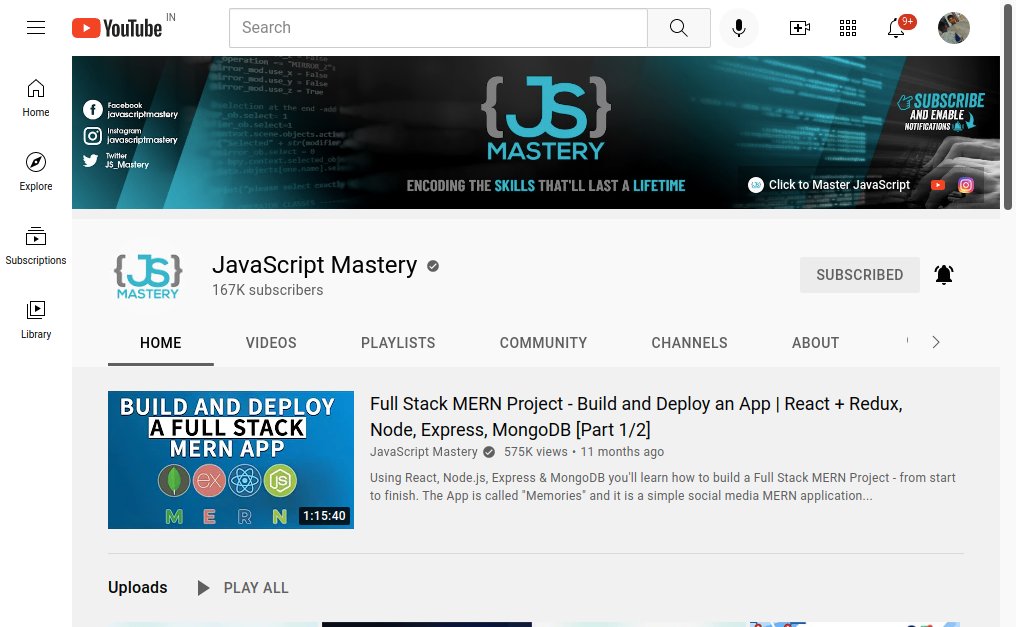Screen dimensions: 1016x627
Task: Click the '167K subscribers' text
Action: click(268, 290)
